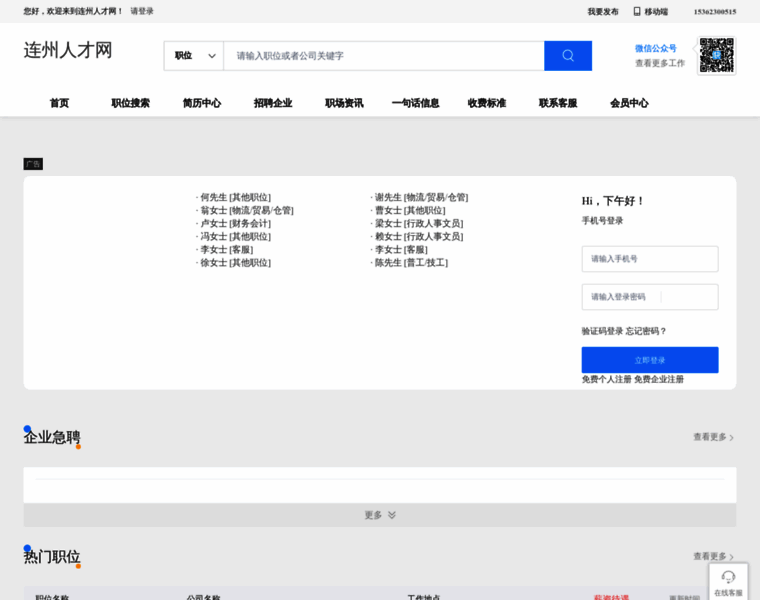The image size is (760, 600).
Task: Go to the 首页 nav tab
Action: (60, 103)
